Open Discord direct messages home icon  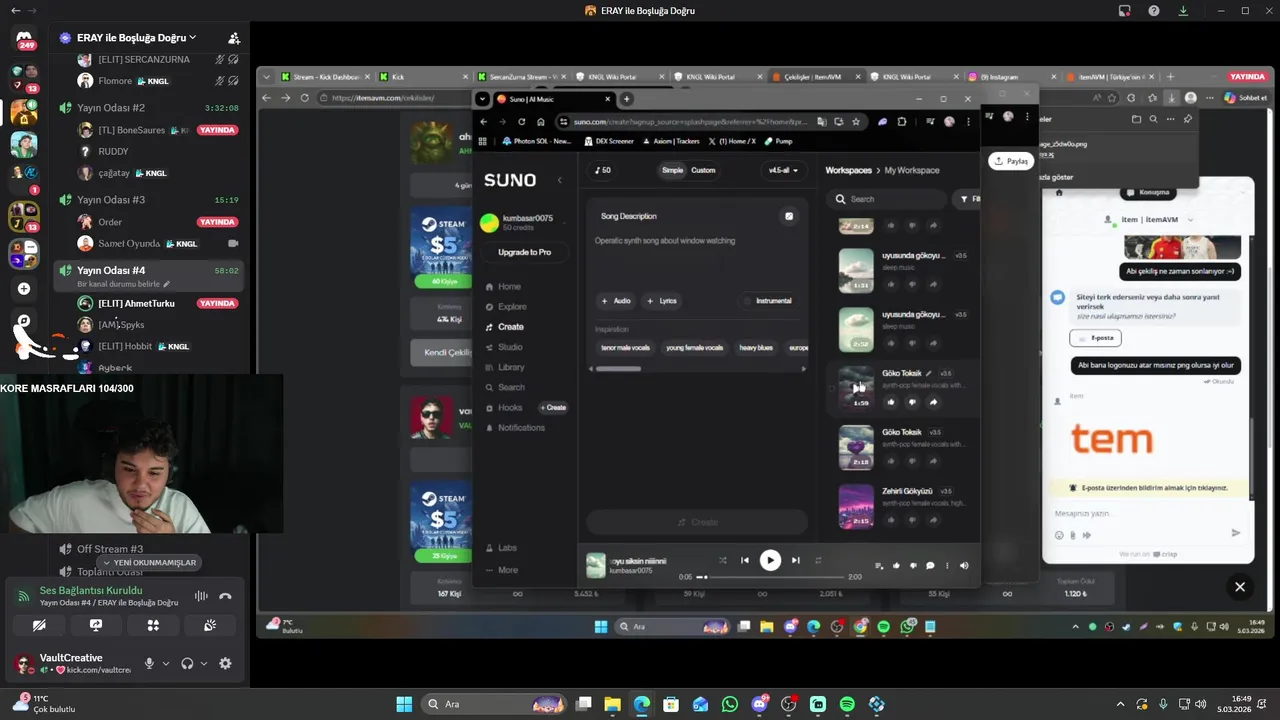[x=24, y=36]
